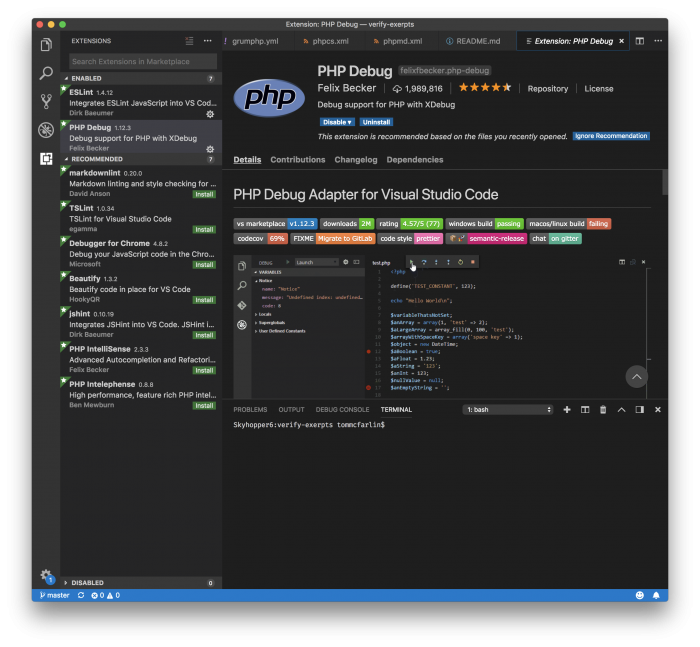Install the TSLint extension
This screenshot has height=647, width=700.
pyautogui.click(x=204, y=230)
